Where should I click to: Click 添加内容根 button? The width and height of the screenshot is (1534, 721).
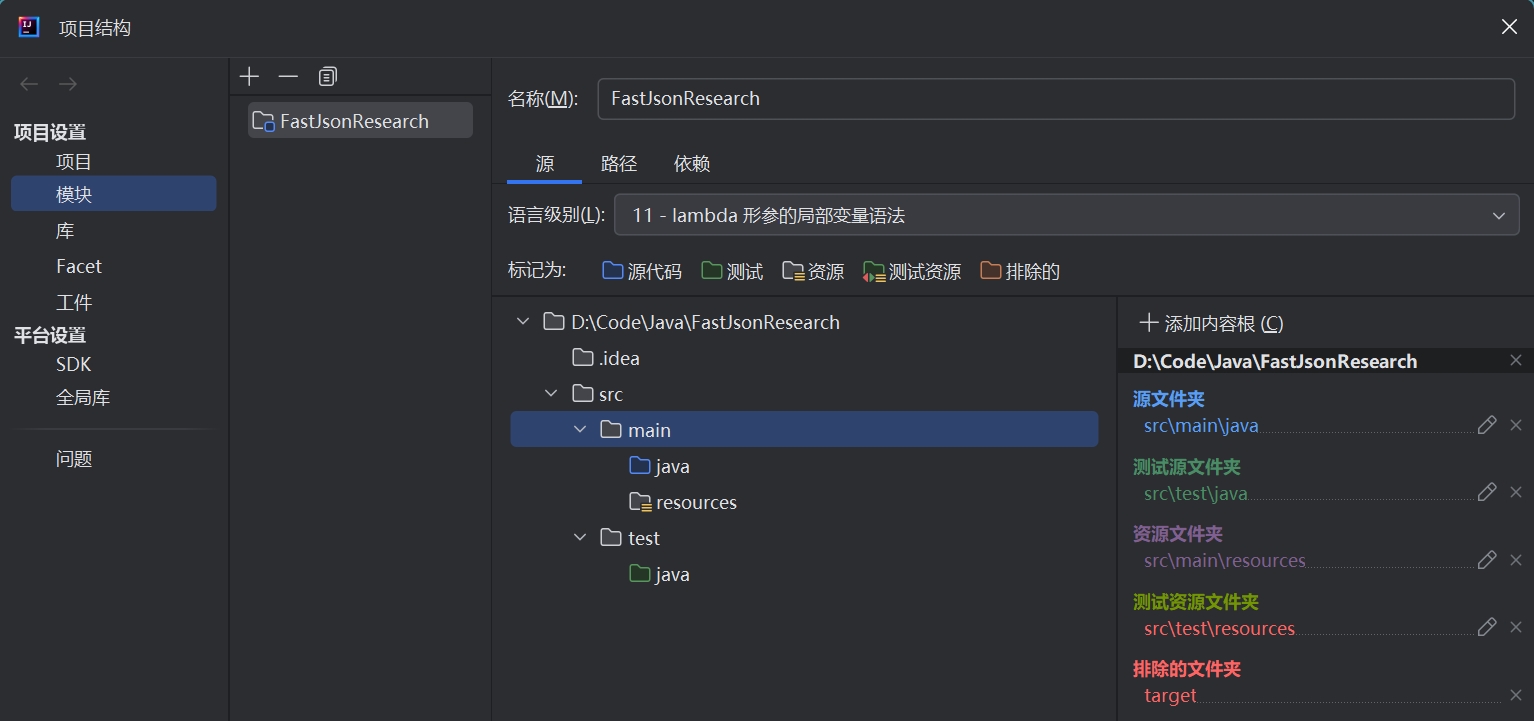[x=1211, y=323]
